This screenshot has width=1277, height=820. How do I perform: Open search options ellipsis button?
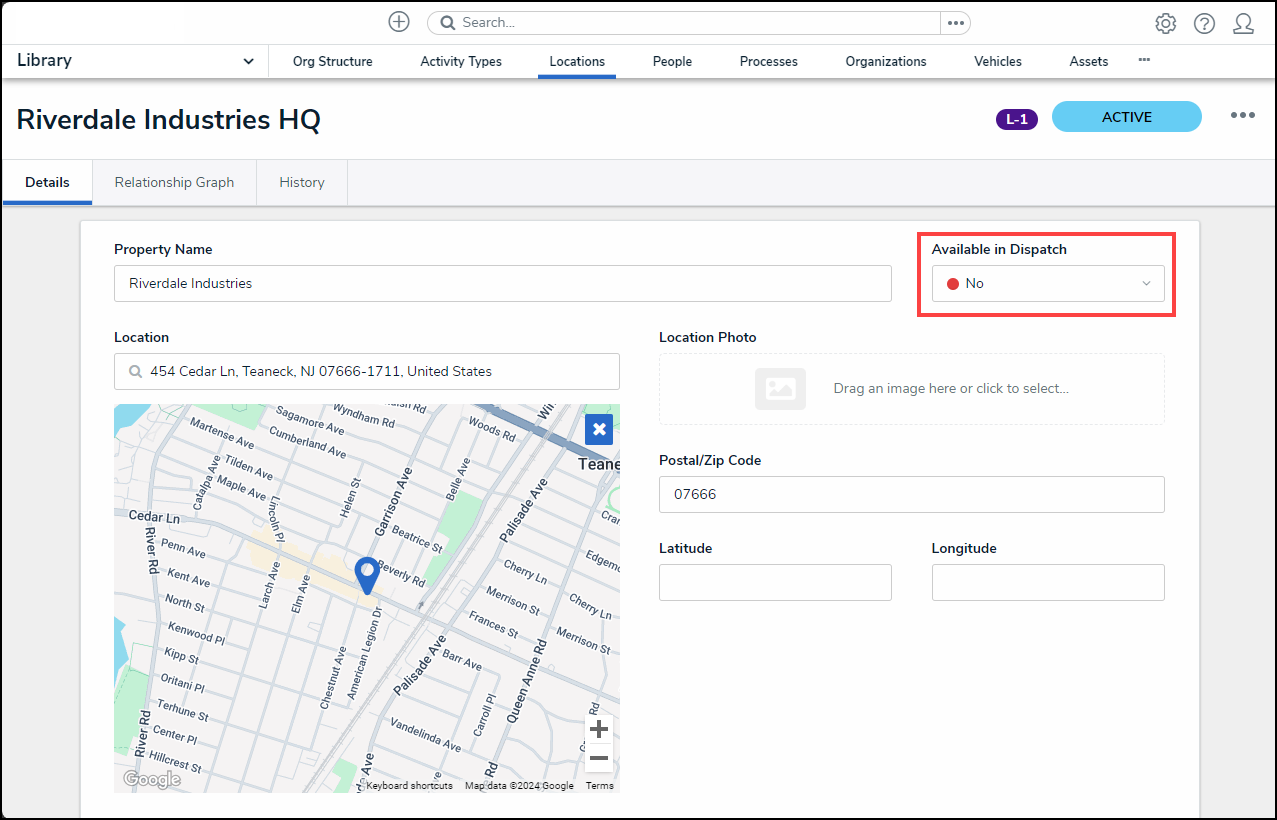(955, 23)
